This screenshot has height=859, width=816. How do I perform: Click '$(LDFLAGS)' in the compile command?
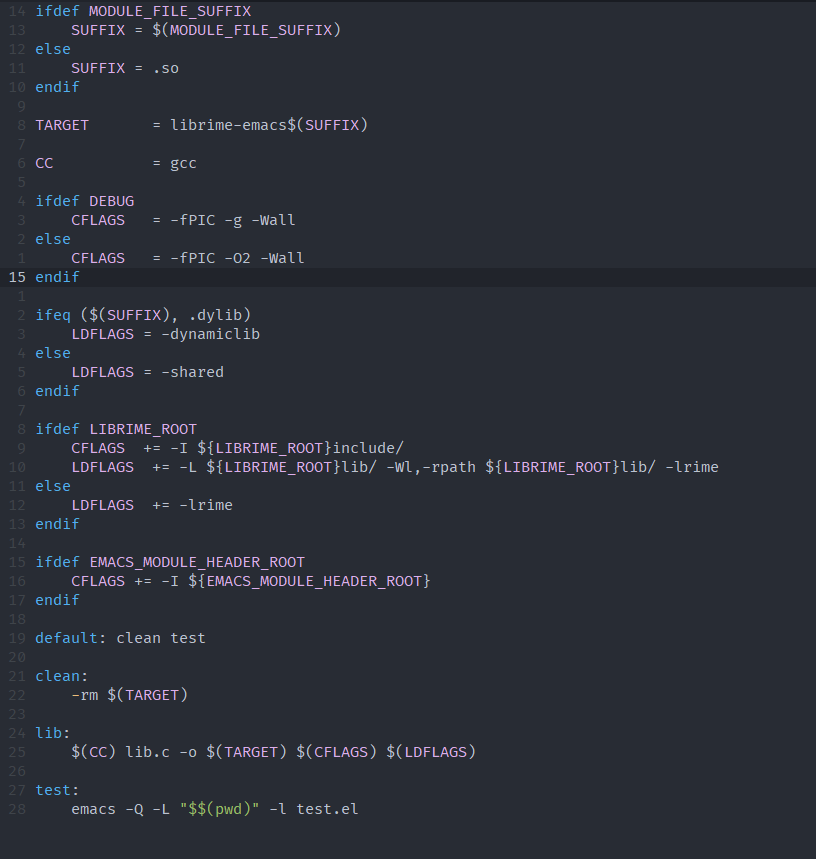431,752
